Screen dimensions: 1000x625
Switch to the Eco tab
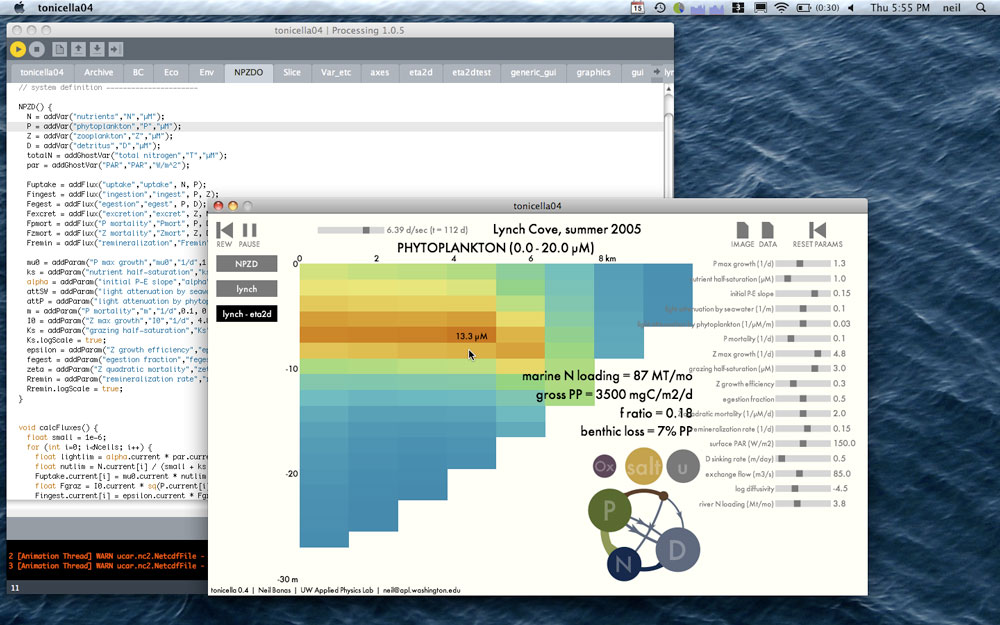171,73
